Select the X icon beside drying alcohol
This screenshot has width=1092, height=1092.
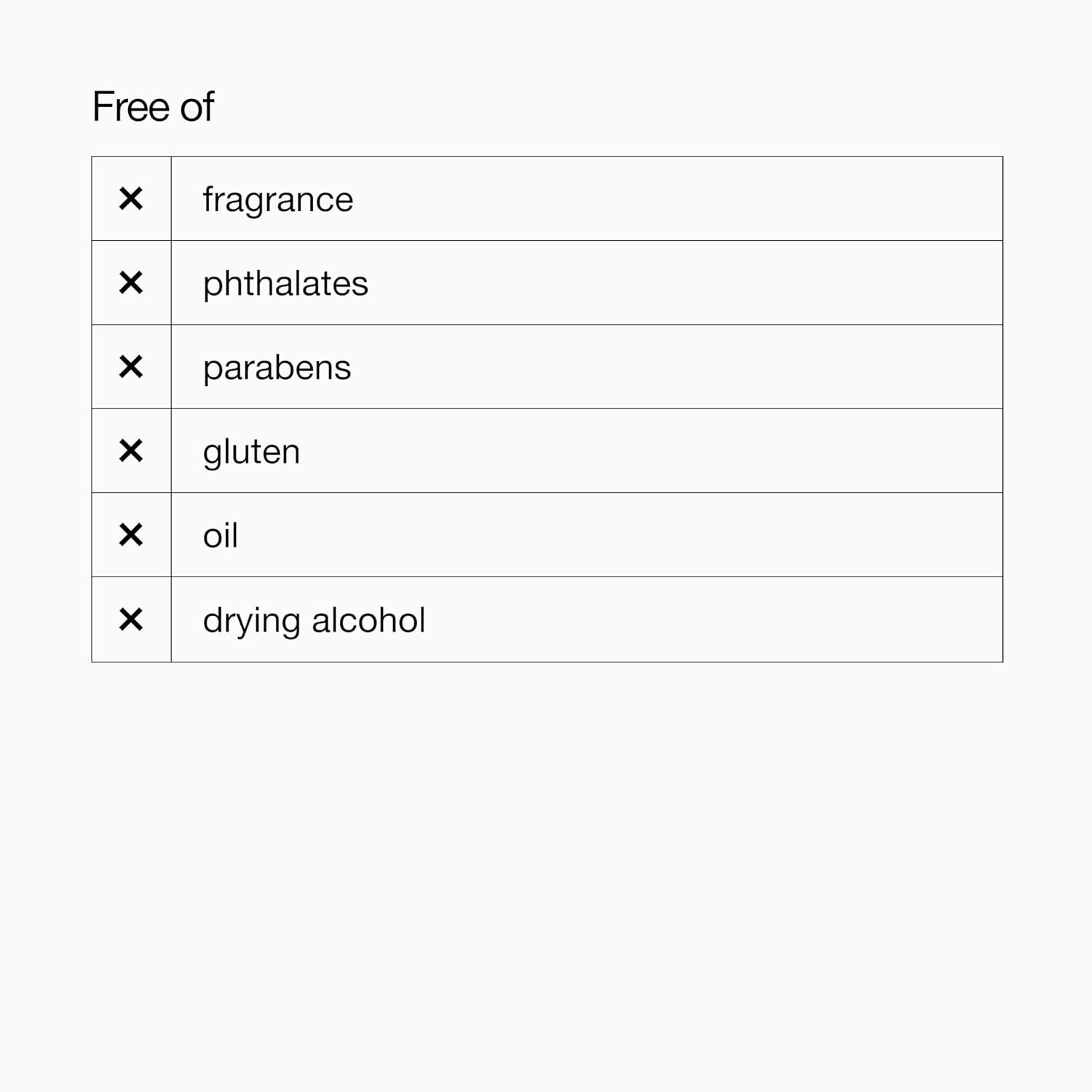point(131,620)
